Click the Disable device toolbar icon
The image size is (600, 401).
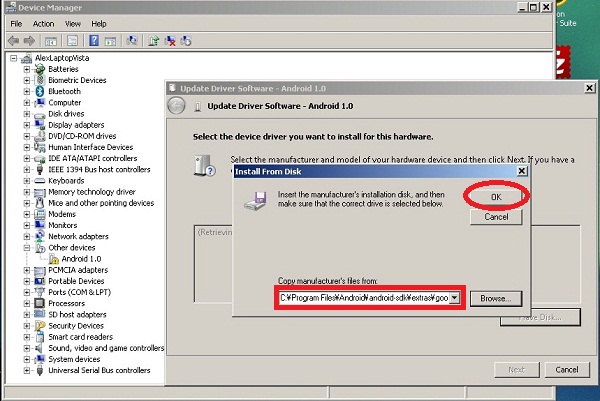[186, 41]
